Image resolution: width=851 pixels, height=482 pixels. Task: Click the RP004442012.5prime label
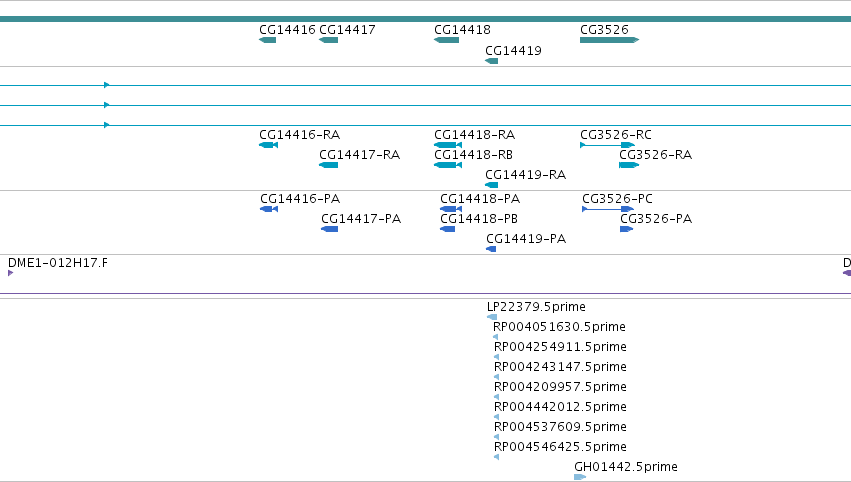click(560, 407)
